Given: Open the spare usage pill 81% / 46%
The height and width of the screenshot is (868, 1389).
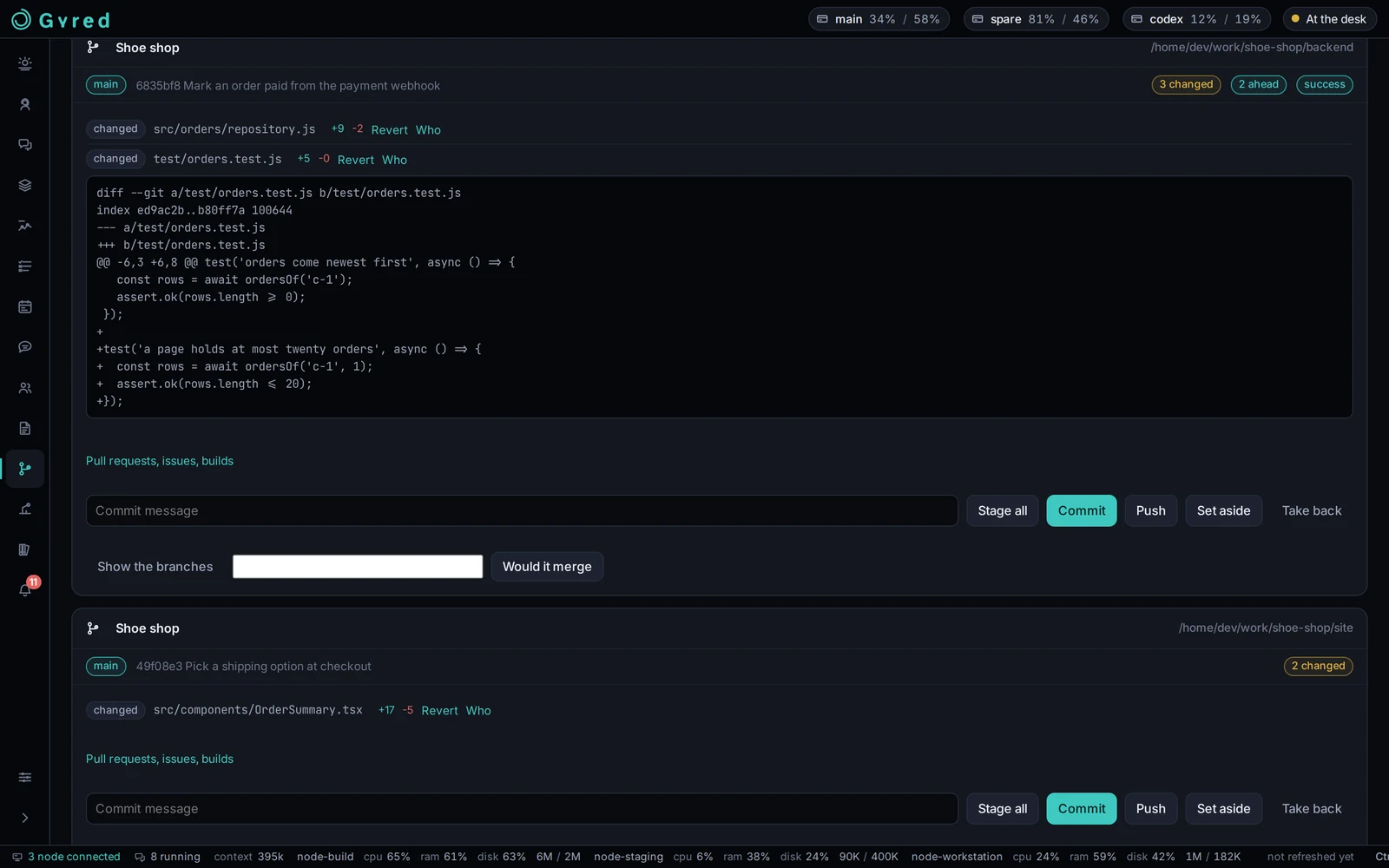Looking at the screenshot, I should point(1036,19).
